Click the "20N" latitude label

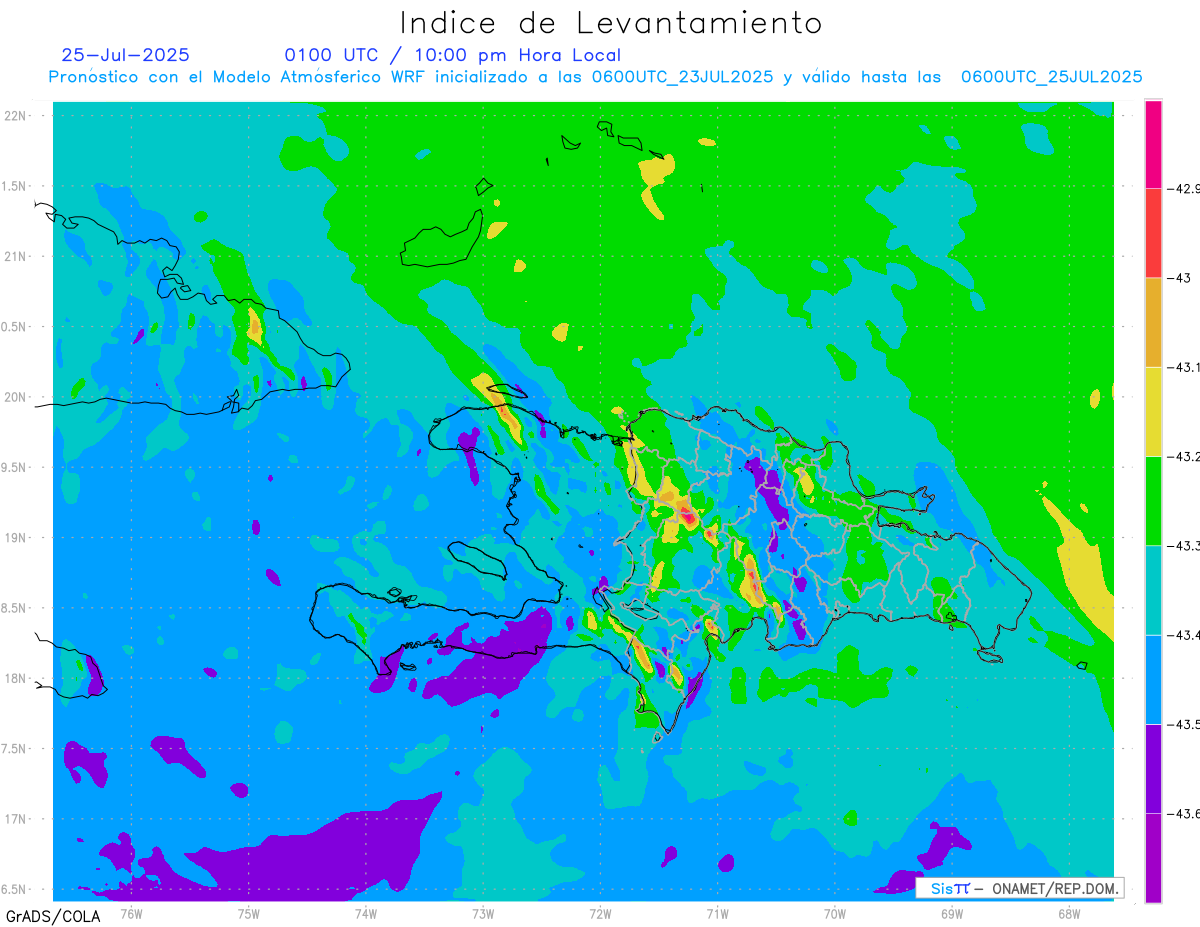click(x=16, y=397)
